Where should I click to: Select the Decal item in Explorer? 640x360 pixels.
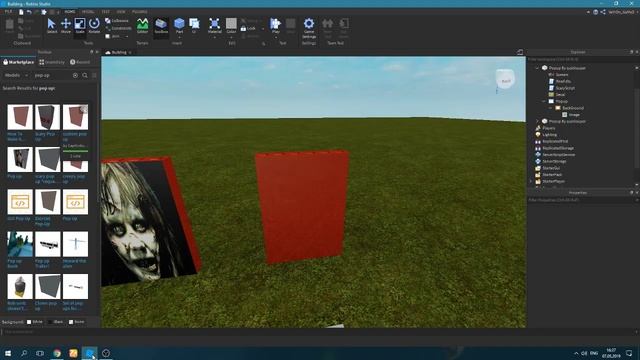(560, 95)
